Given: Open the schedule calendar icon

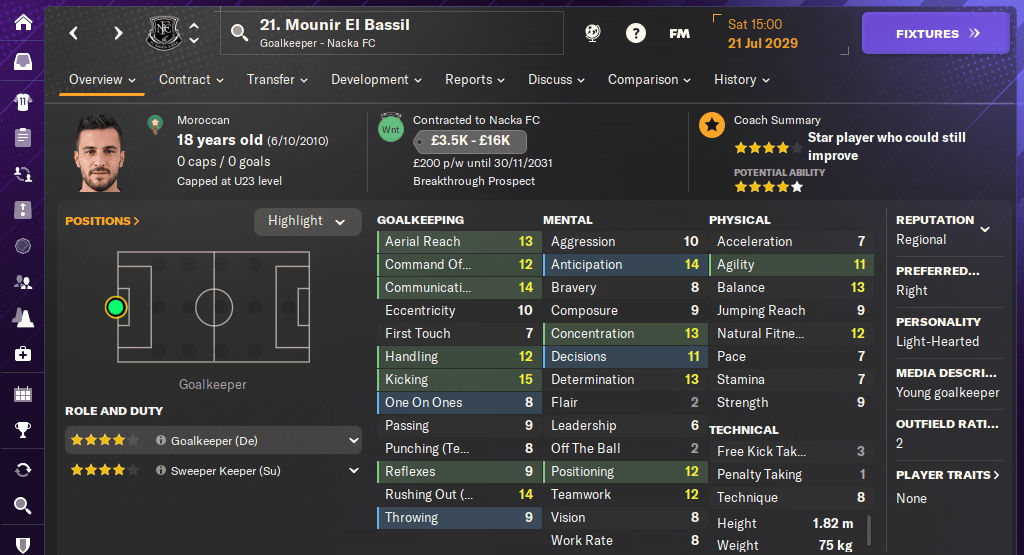Looking at the screenshot, I should point(22,393).
